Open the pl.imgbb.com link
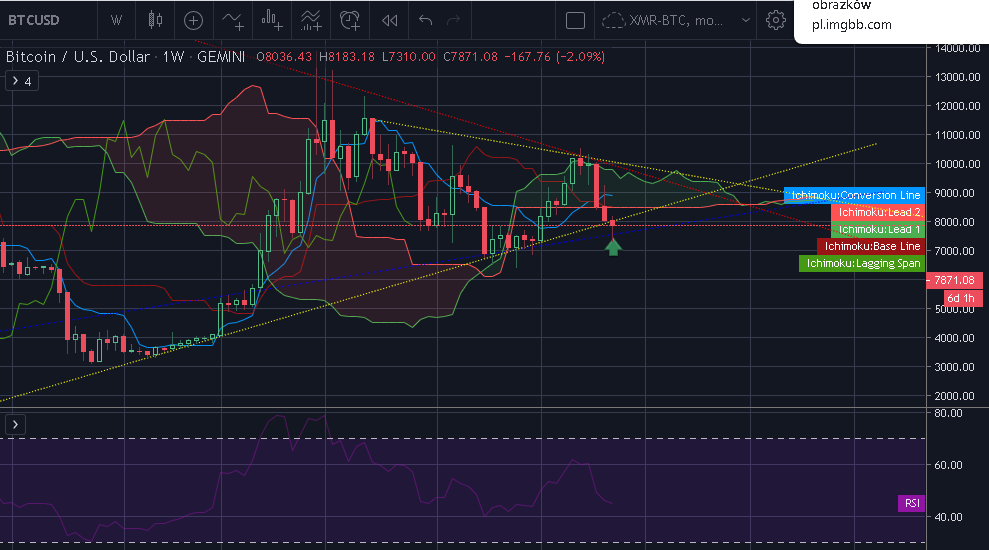The height and width of the screenshot is (550, 989). coord(851,25)
